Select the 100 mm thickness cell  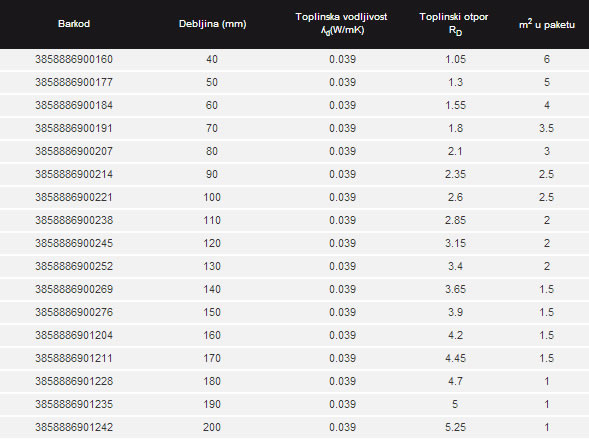click(x=212, y=197)
